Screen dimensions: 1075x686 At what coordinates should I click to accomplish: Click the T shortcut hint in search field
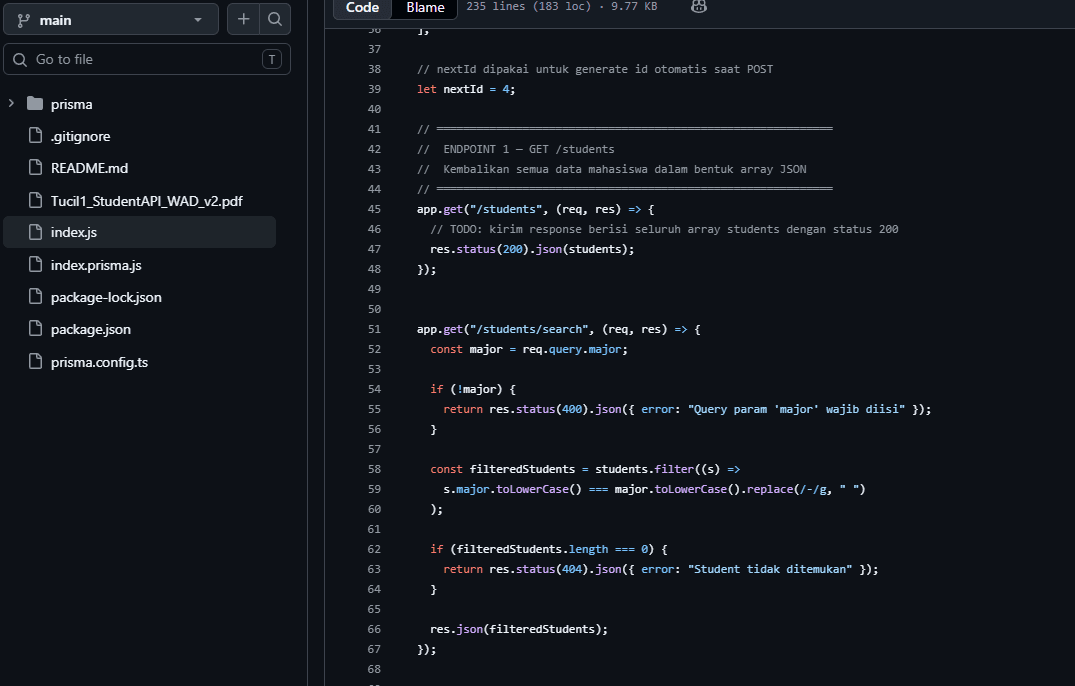pyautogui.click(x=272, y=60)
